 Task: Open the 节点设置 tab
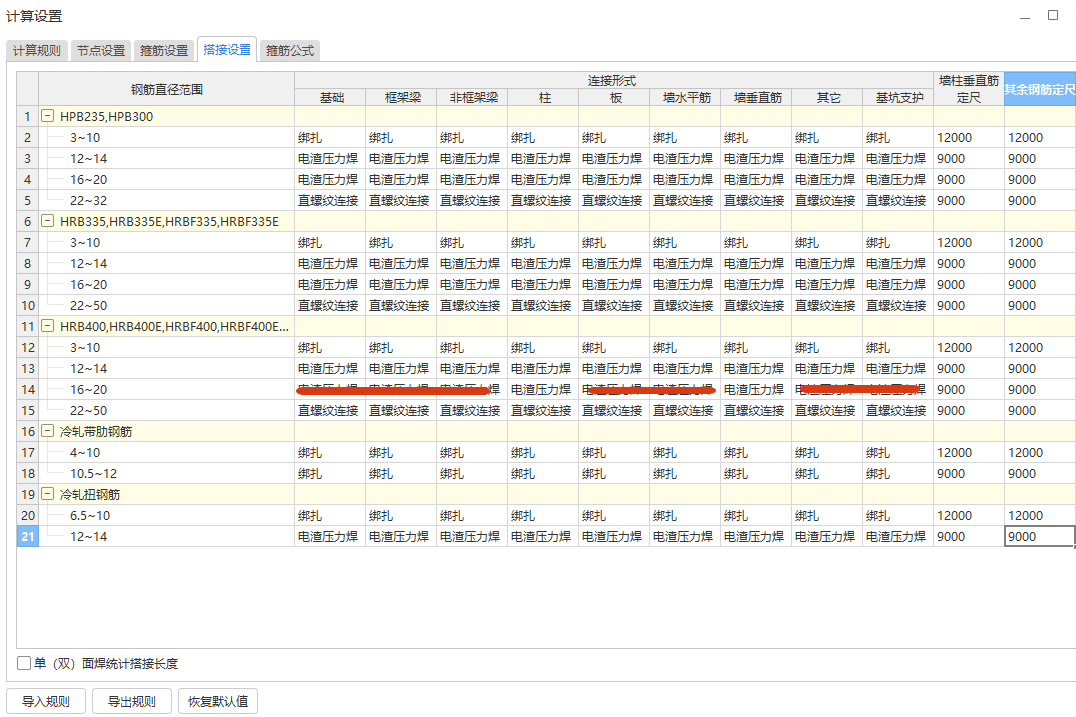[x=101, y=50]
